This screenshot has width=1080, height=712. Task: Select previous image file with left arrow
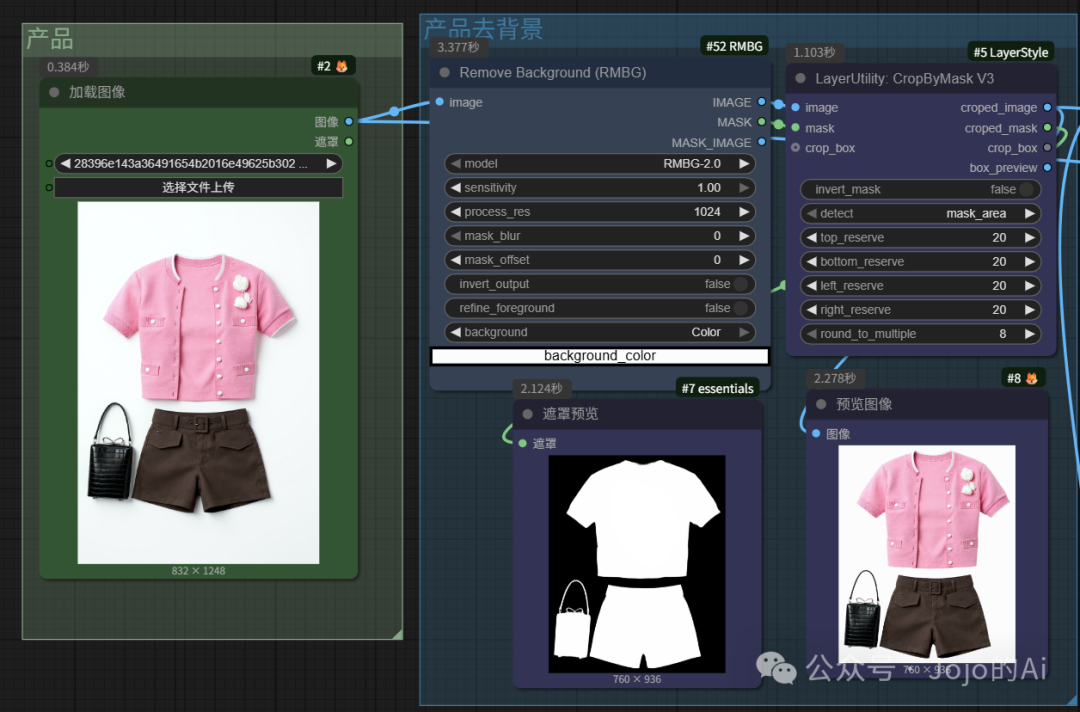(65, 164)
